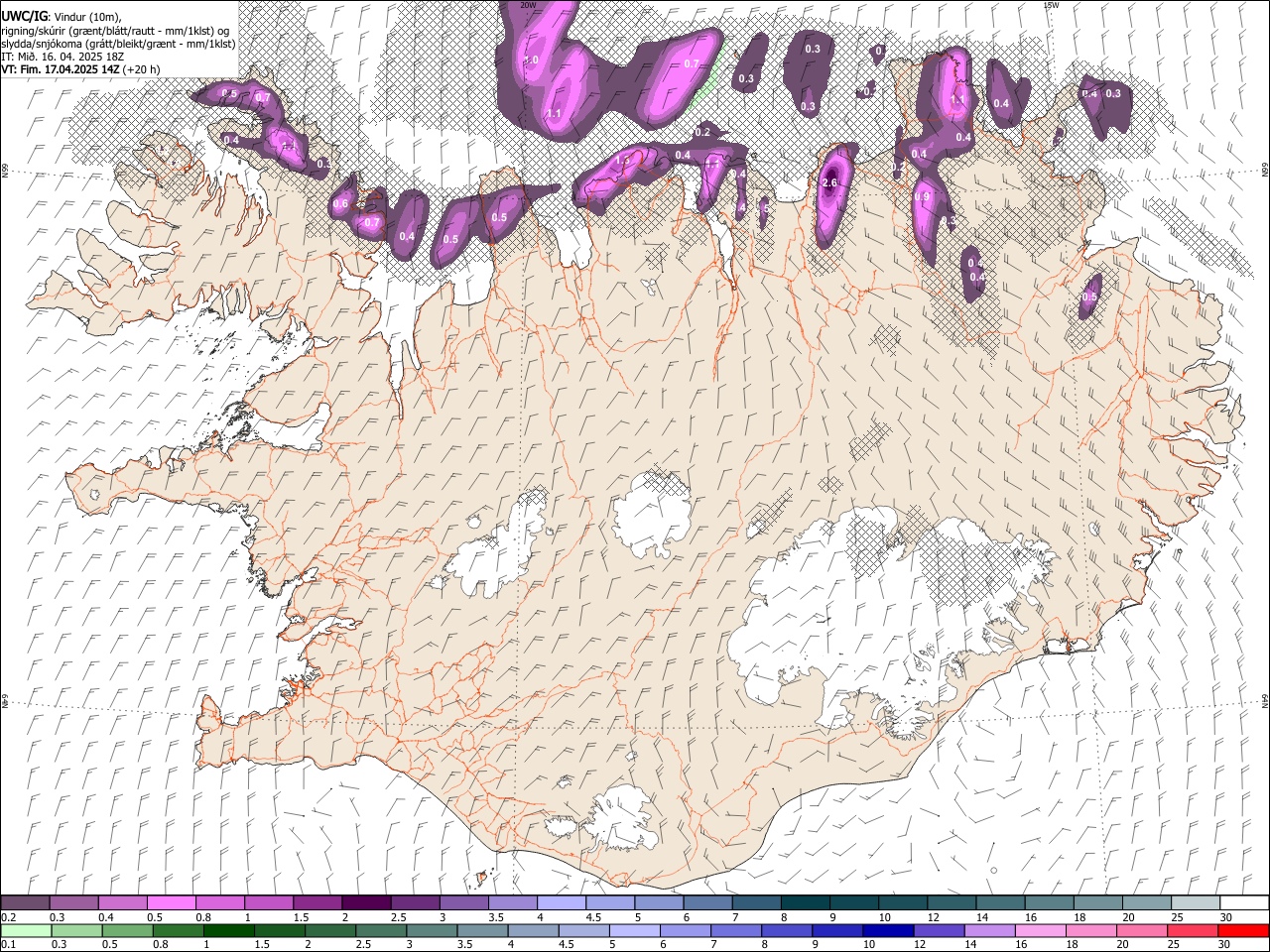Pick the bright red rain swatch above 30
1270x952 pixels.
tap(1243, 930)
